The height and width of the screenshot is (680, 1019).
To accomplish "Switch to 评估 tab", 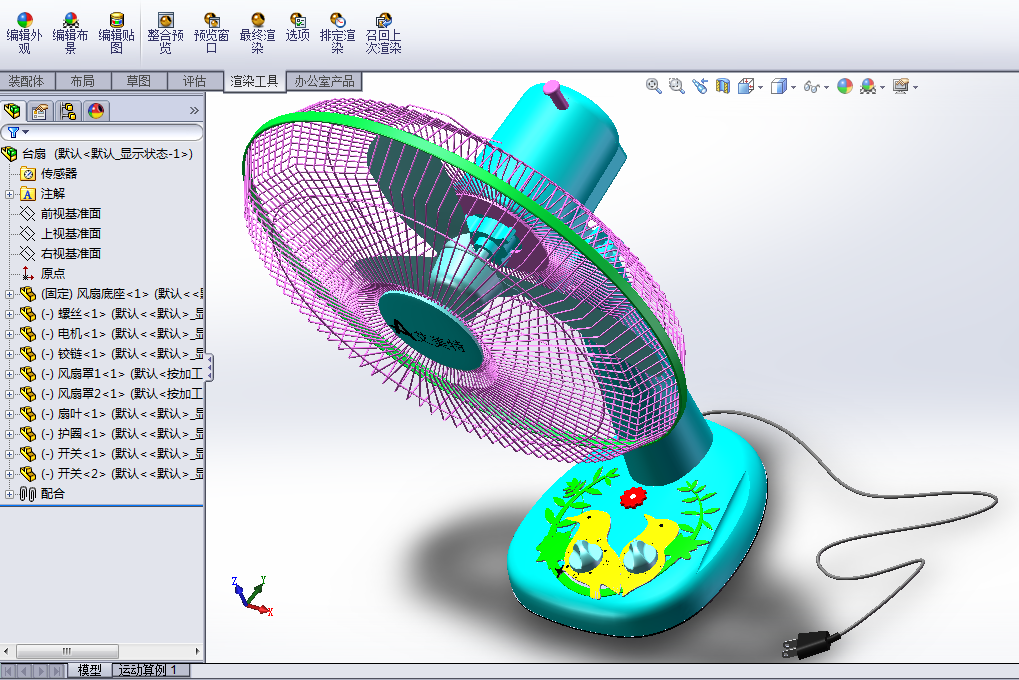I will pos(194,81).
